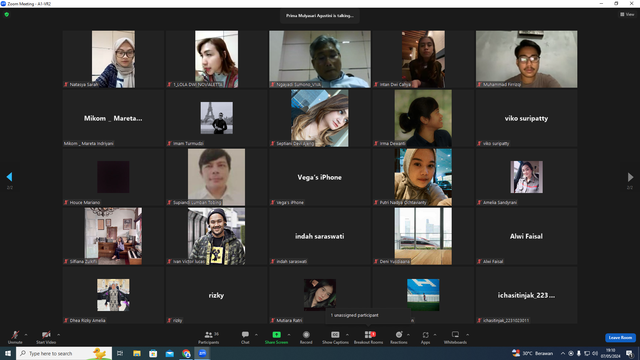This screenshot has height=360, width=640.
Task: Select the Alwi Faisal tile
Action: [527, 236]
